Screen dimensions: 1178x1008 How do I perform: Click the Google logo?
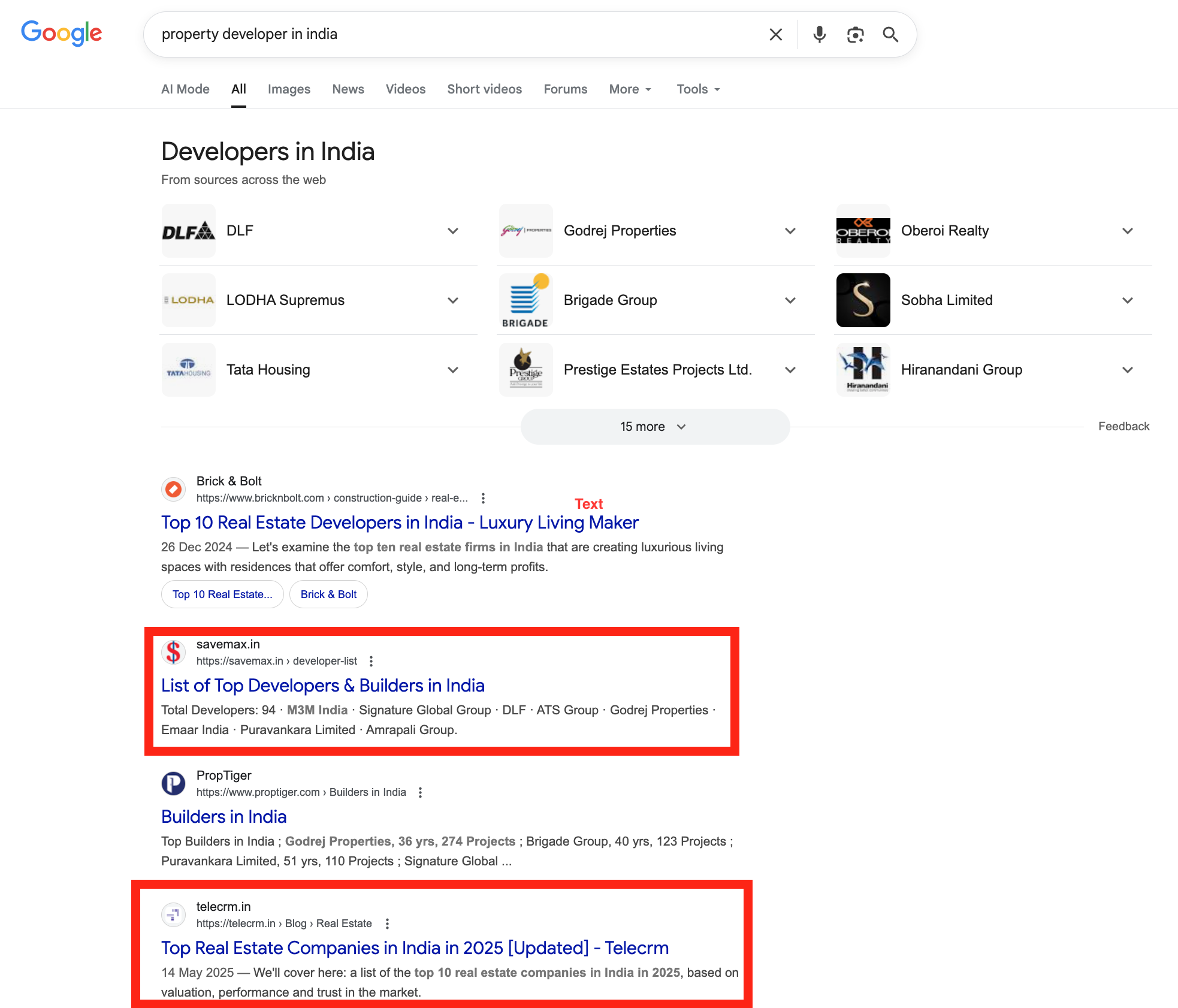62,33
